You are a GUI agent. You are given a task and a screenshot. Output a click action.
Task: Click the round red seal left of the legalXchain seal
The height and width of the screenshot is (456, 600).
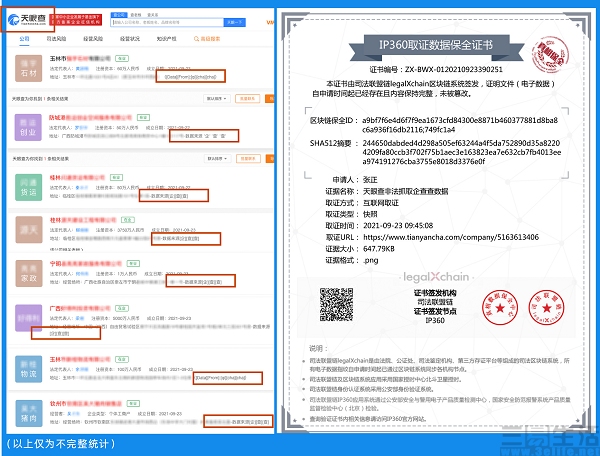500,308
